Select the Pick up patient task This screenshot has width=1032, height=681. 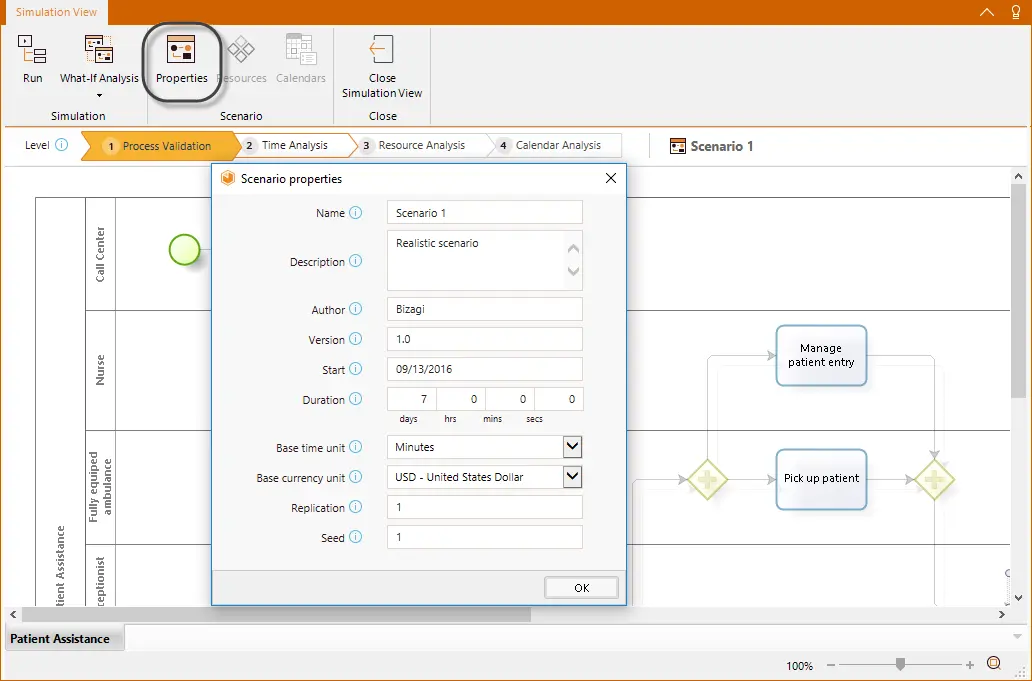coord(821,479)
